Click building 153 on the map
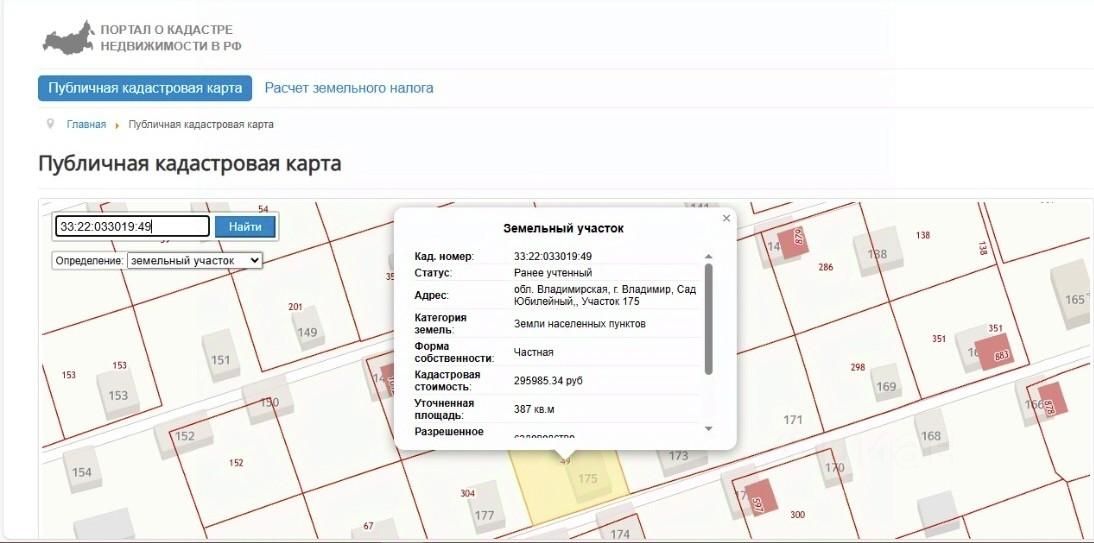 coord(117,392)
